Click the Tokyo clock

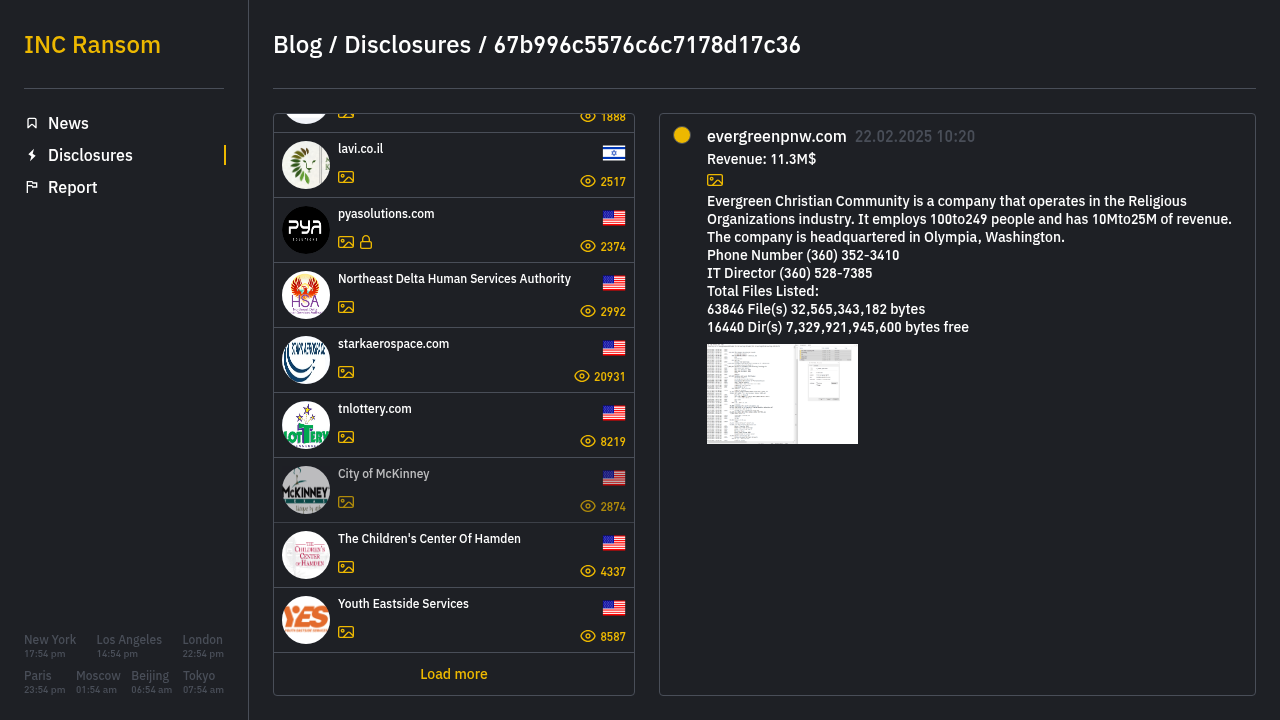[x=203, y=682]
